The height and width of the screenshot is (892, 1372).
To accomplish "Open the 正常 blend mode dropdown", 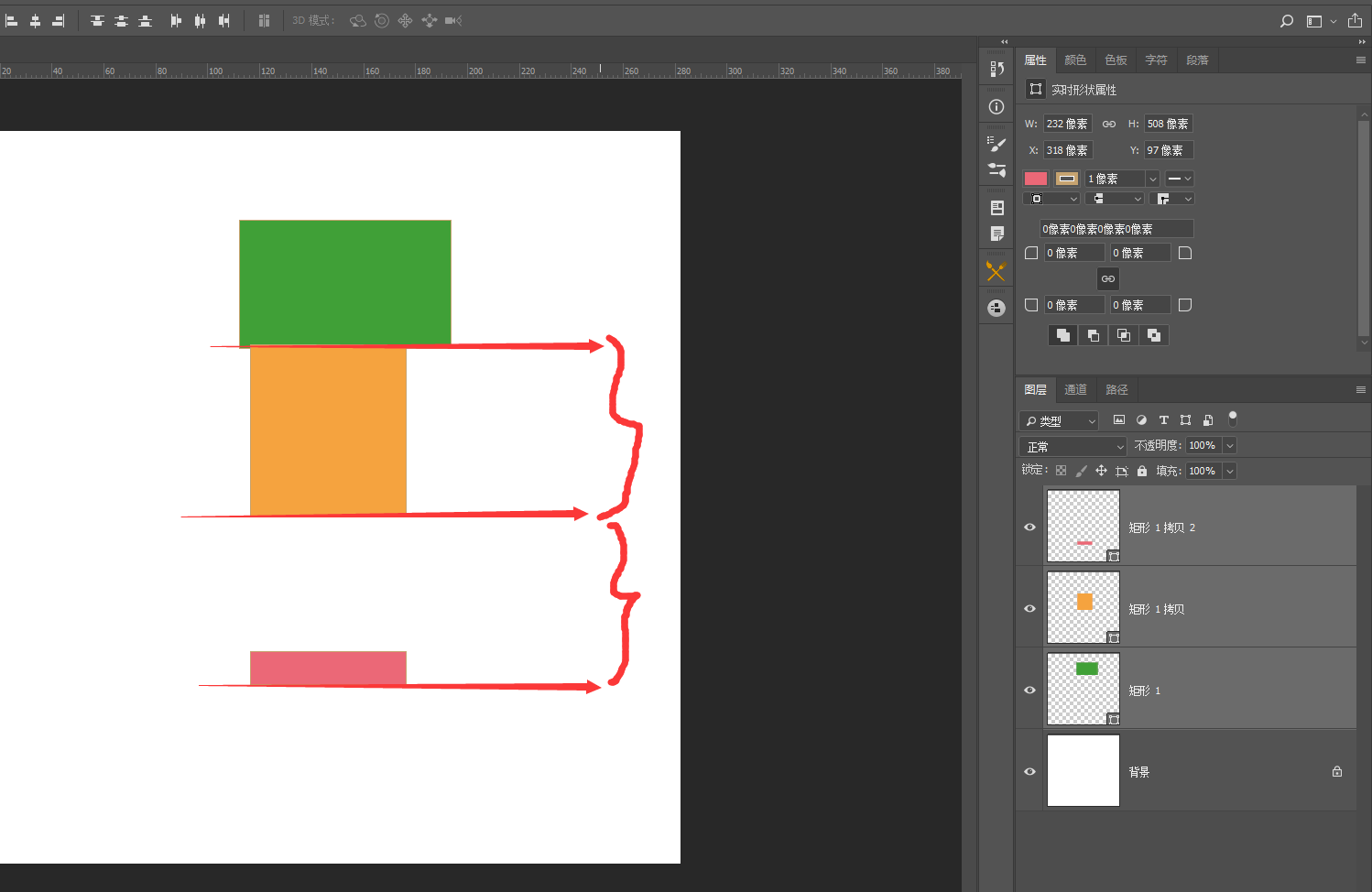I will (x=1073, y=446).
